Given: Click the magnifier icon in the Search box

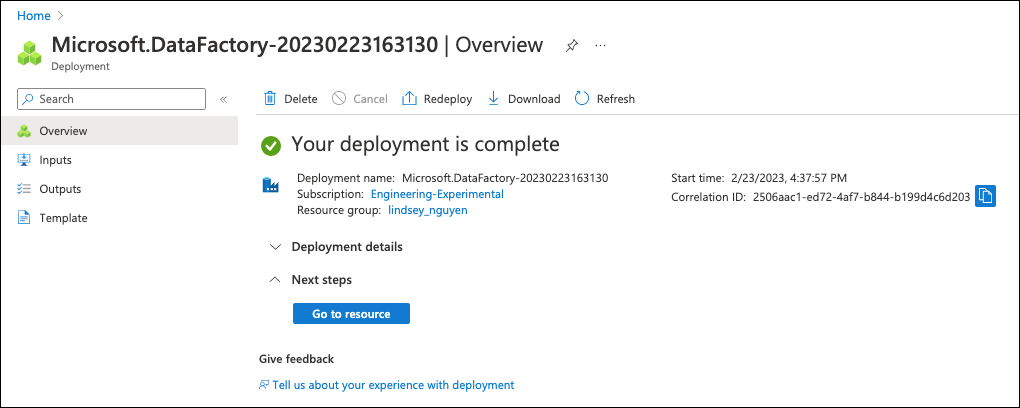Looking at the screenshot, I should [x=28, y=99].
